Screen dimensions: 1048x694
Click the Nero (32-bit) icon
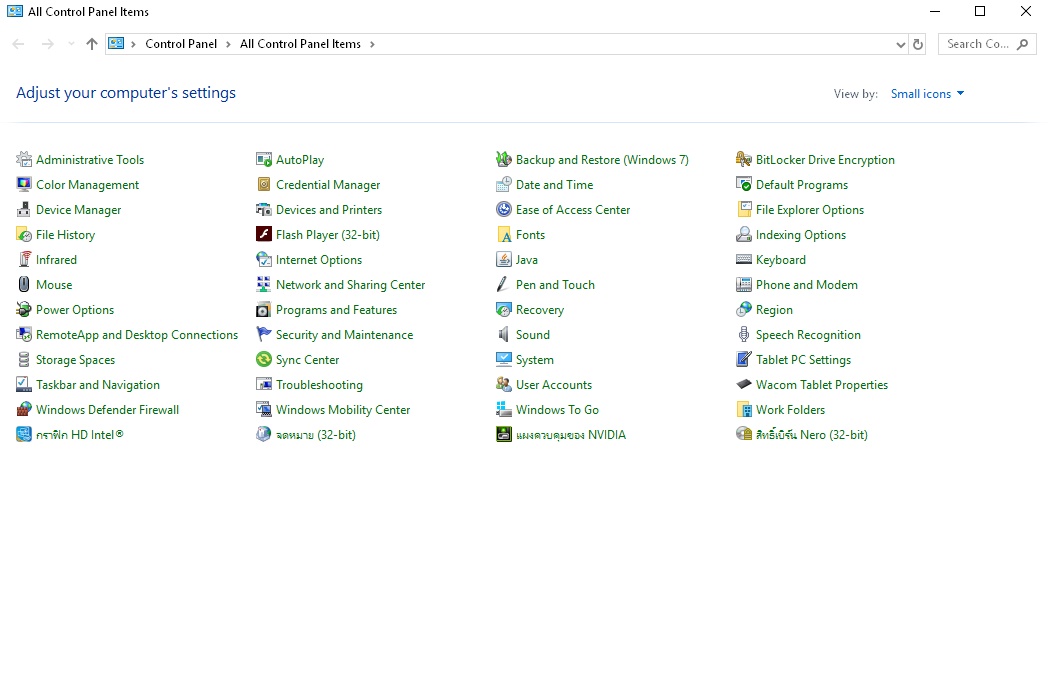click(744, 435)
